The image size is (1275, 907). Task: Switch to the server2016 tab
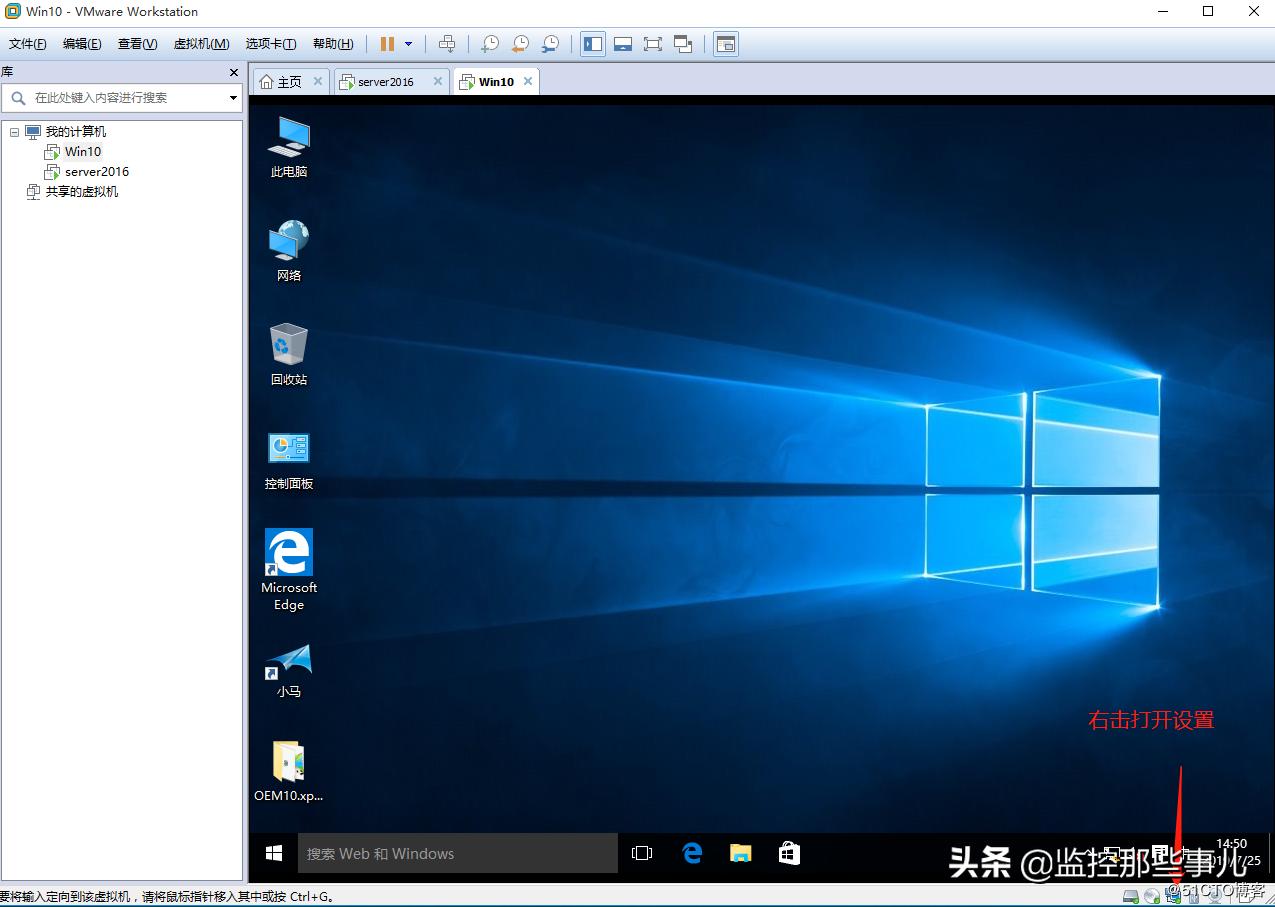point(389,81)
